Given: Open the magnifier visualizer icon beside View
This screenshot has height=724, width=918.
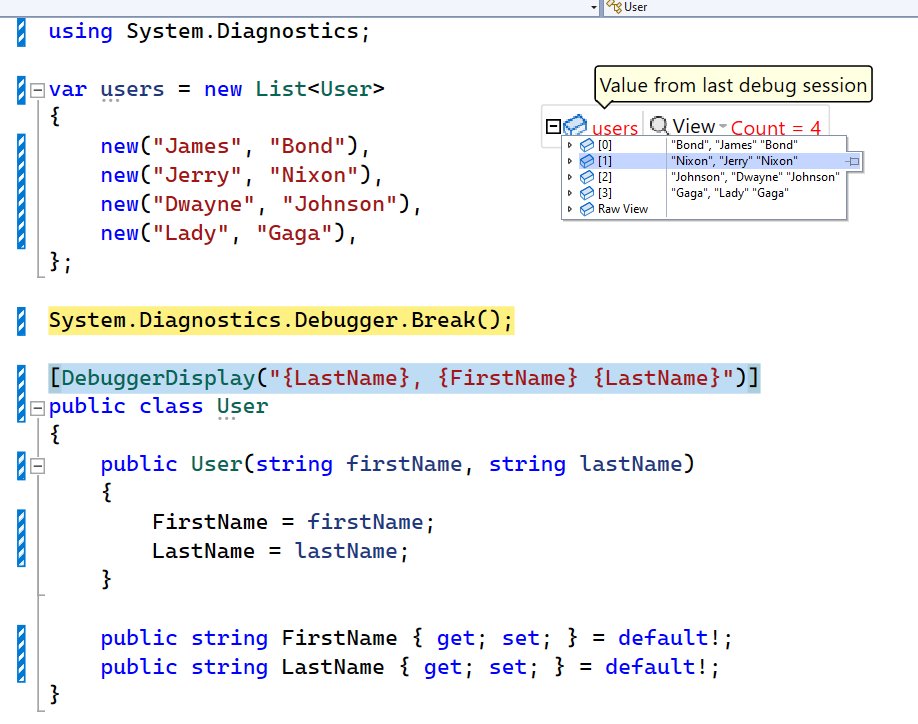Looking at the screenshot, I should click(659, 125).
